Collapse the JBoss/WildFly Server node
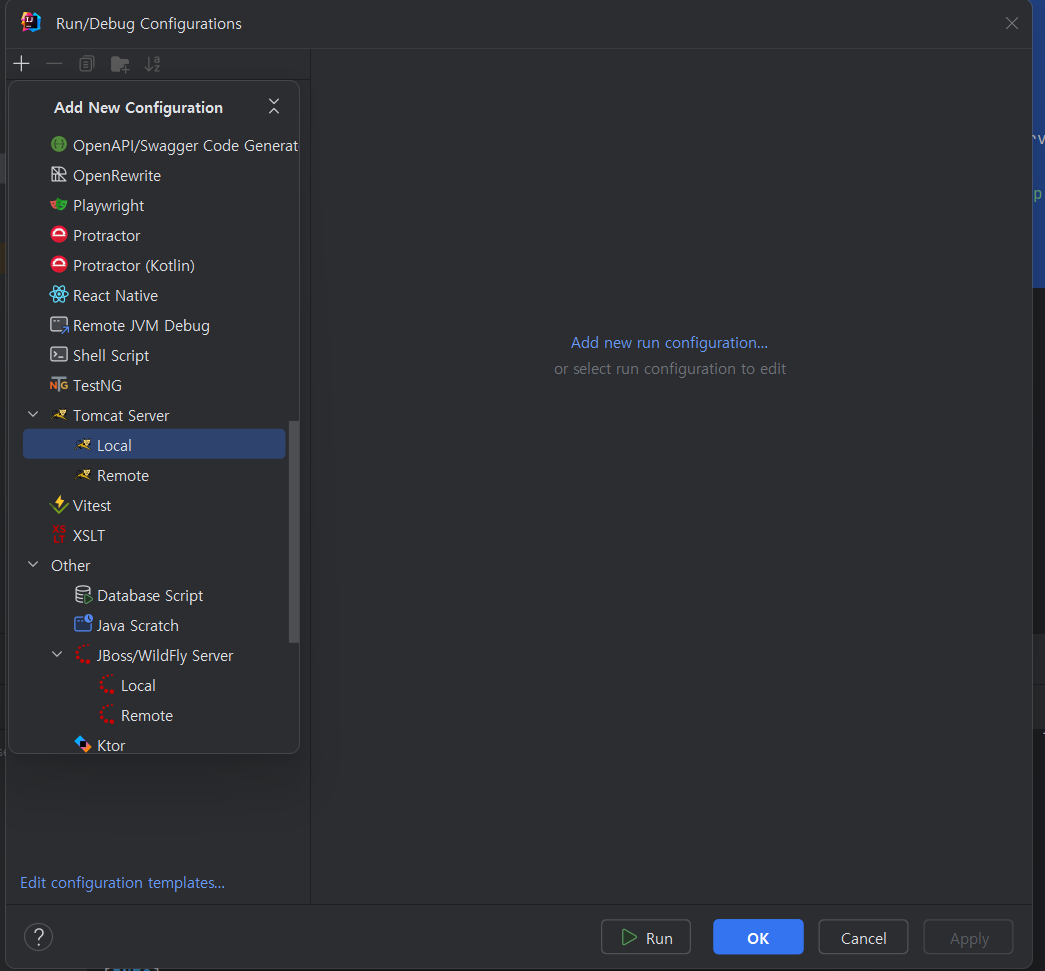1045x971 pixels. point(57,654)
